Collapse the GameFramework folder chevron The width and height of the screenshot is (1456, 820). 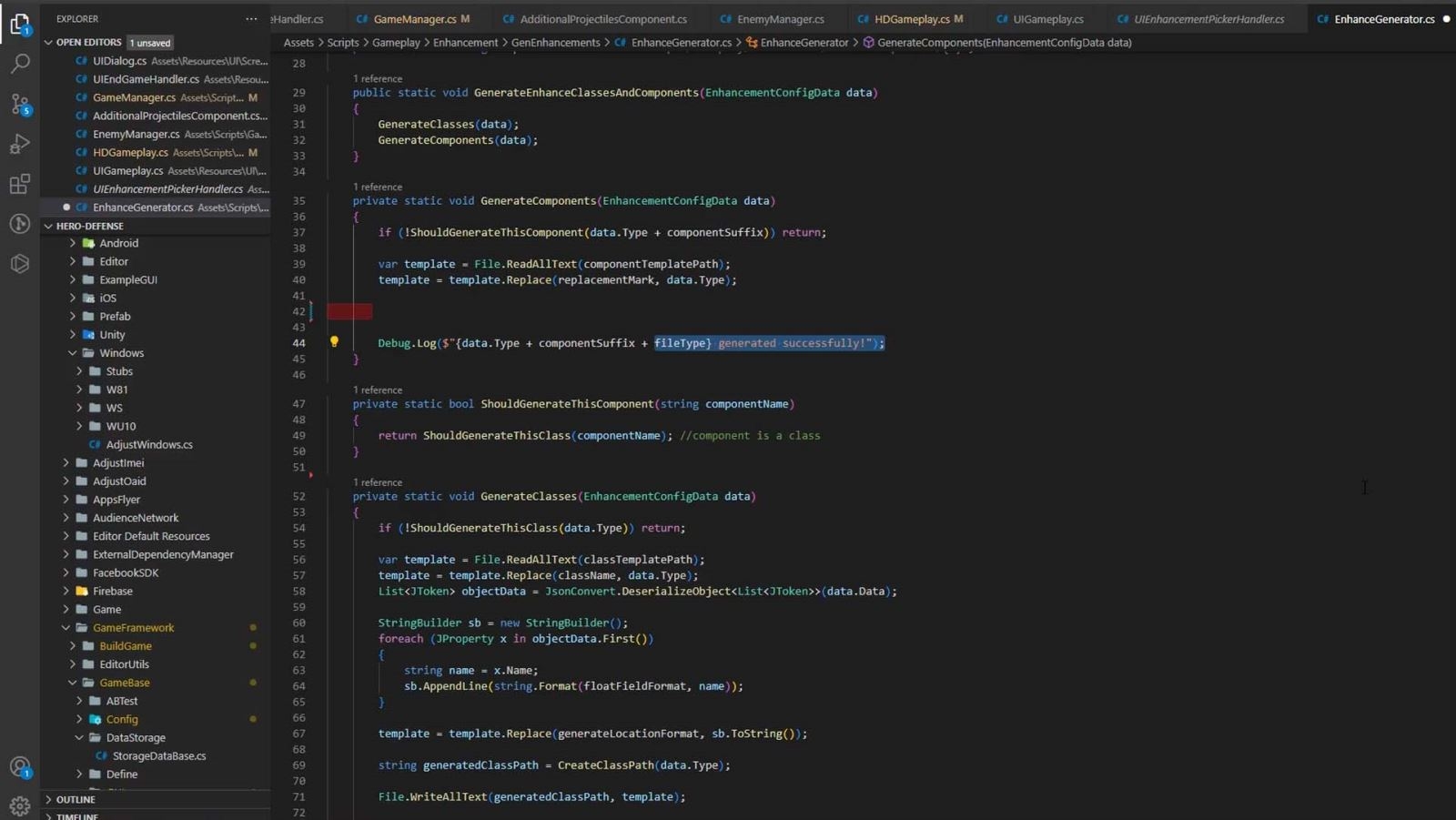click(66, 627)
